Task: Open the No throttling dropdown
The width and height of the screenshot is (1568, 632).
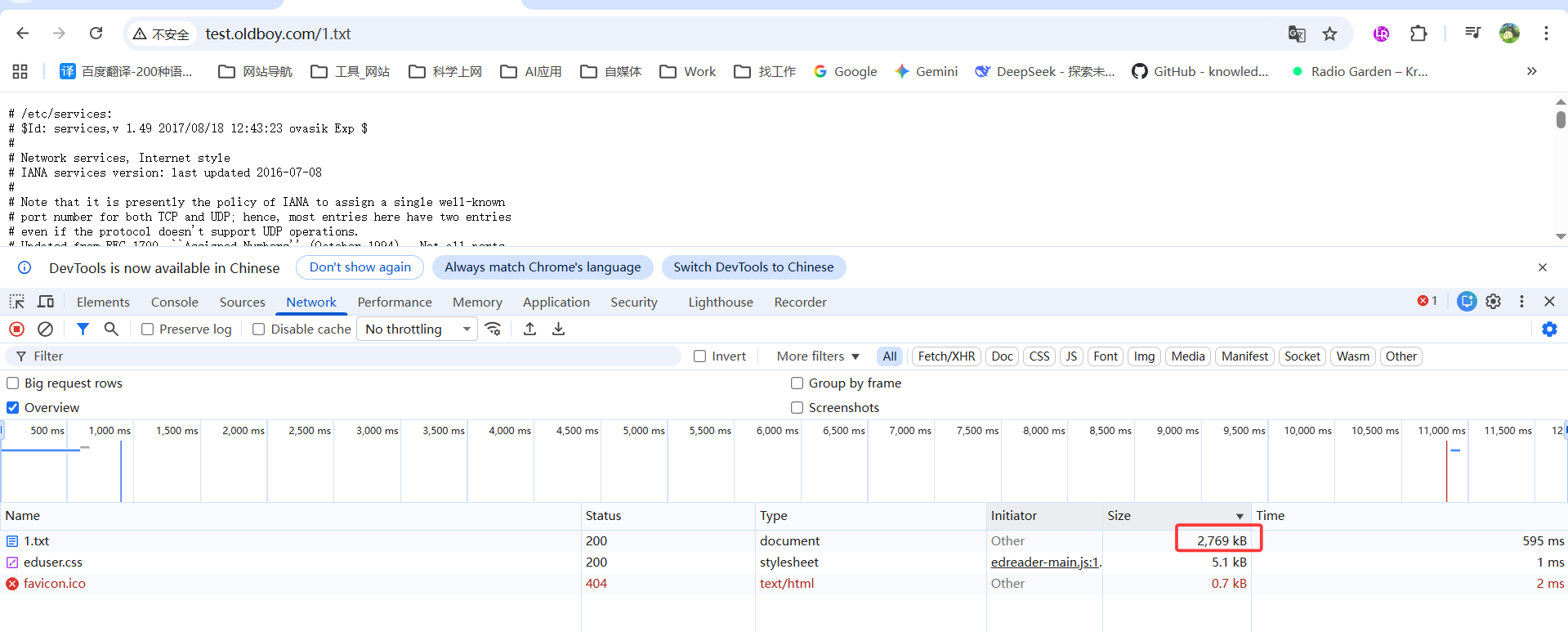Action: [418, 329]
